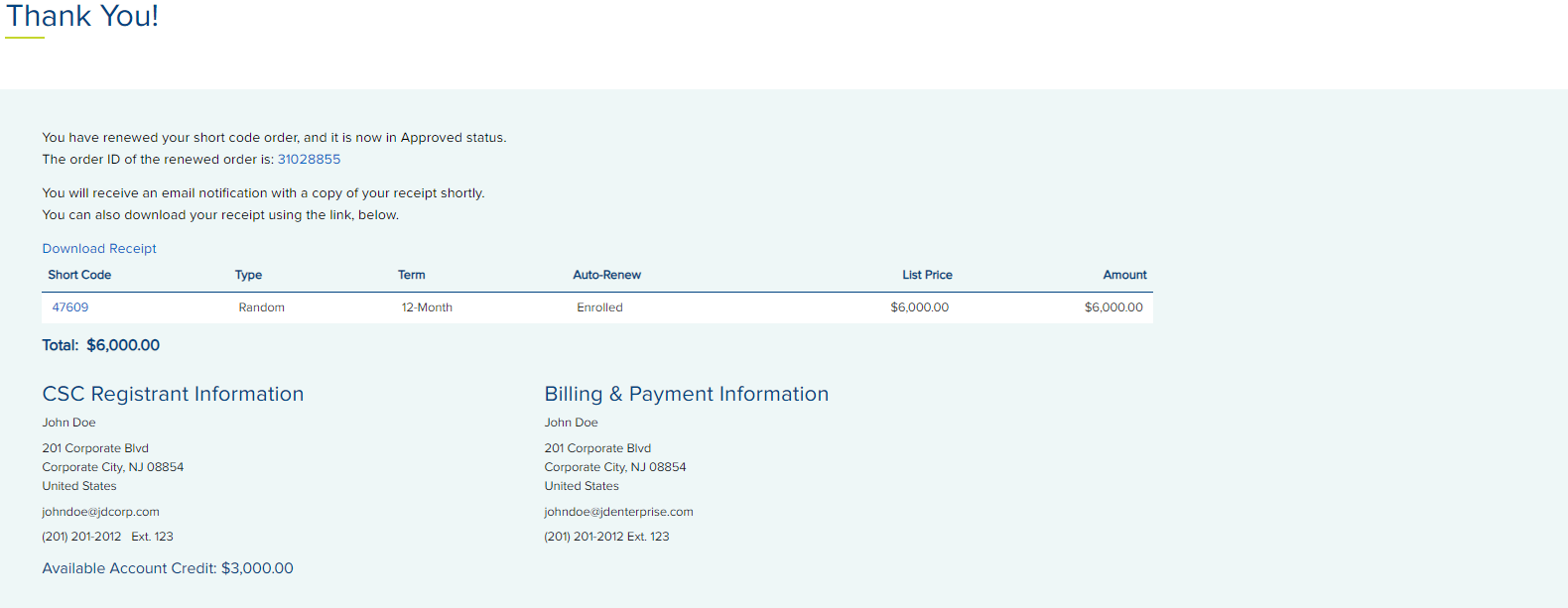The width and height of the screenshot is (1568, 608).
Task: Click the Available Account Credit $3,000.00 text
Action: click(x=168, y=568)
